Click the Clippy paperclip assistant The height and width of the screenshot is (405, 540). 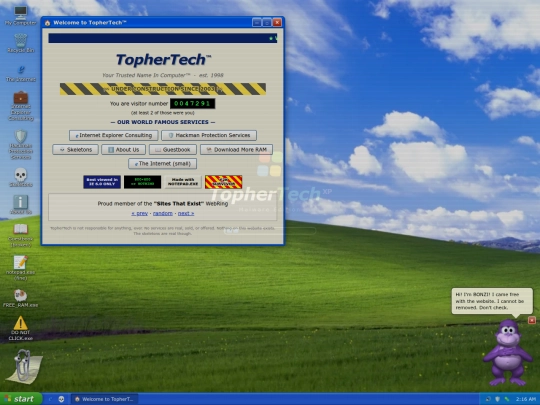[23, 367]
